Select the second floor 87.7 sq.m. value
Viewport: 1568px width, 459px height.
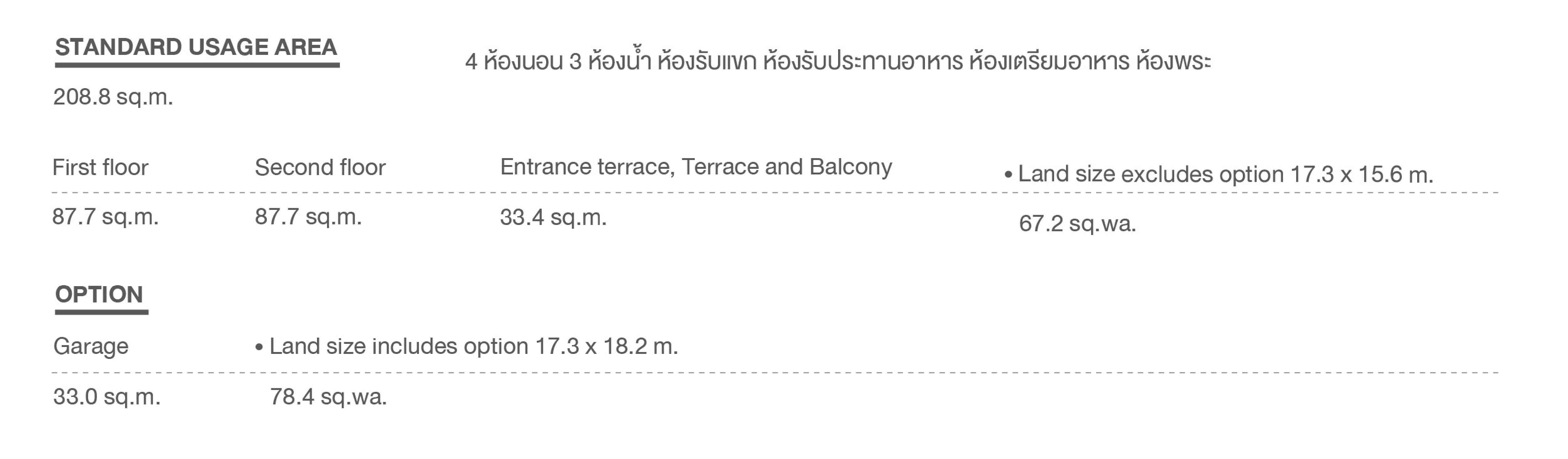(x=309, y=217)
